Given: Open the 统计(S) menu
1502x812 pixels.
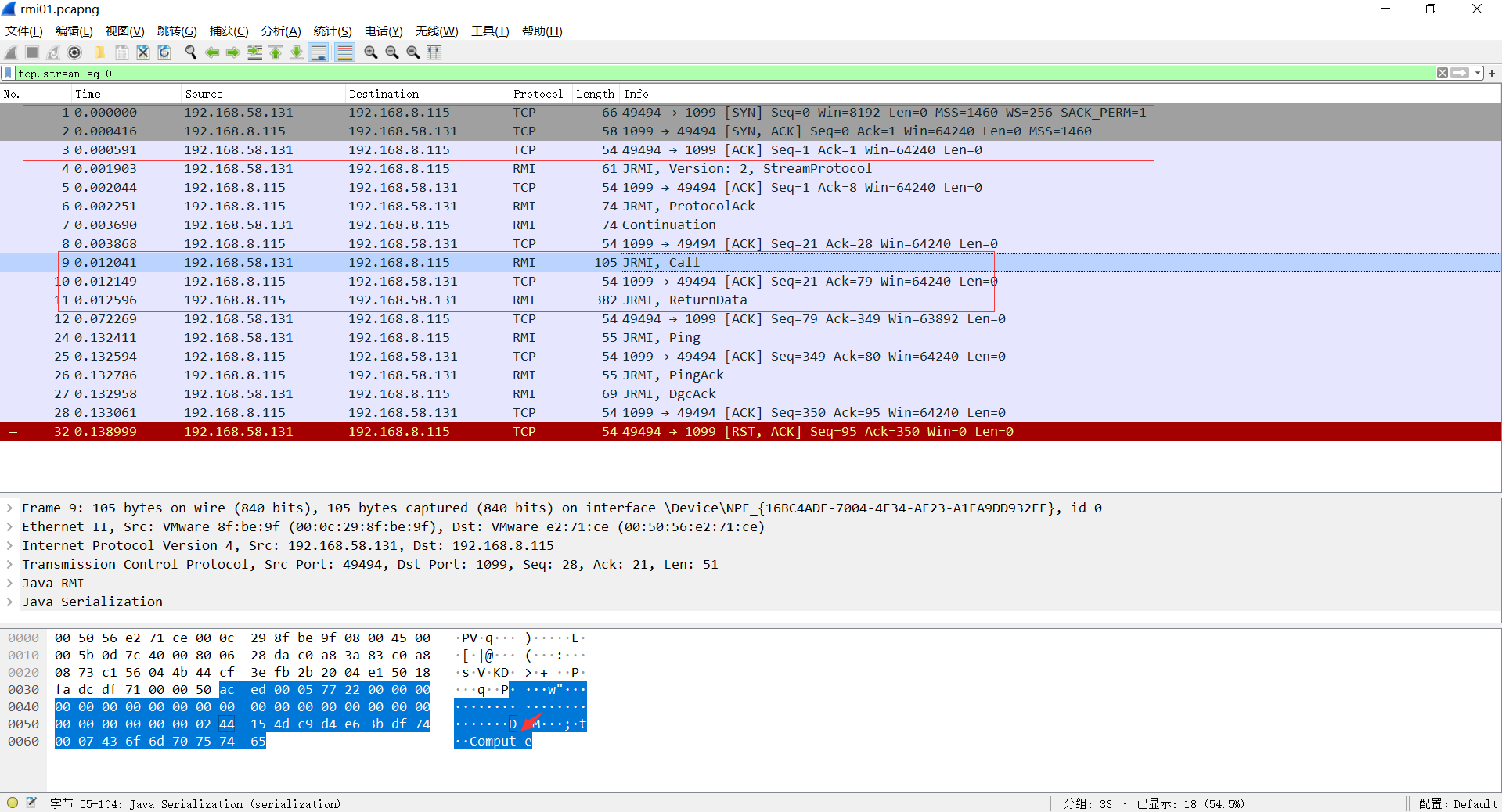Looking at the screenshot, I should (x=333, y=31).
